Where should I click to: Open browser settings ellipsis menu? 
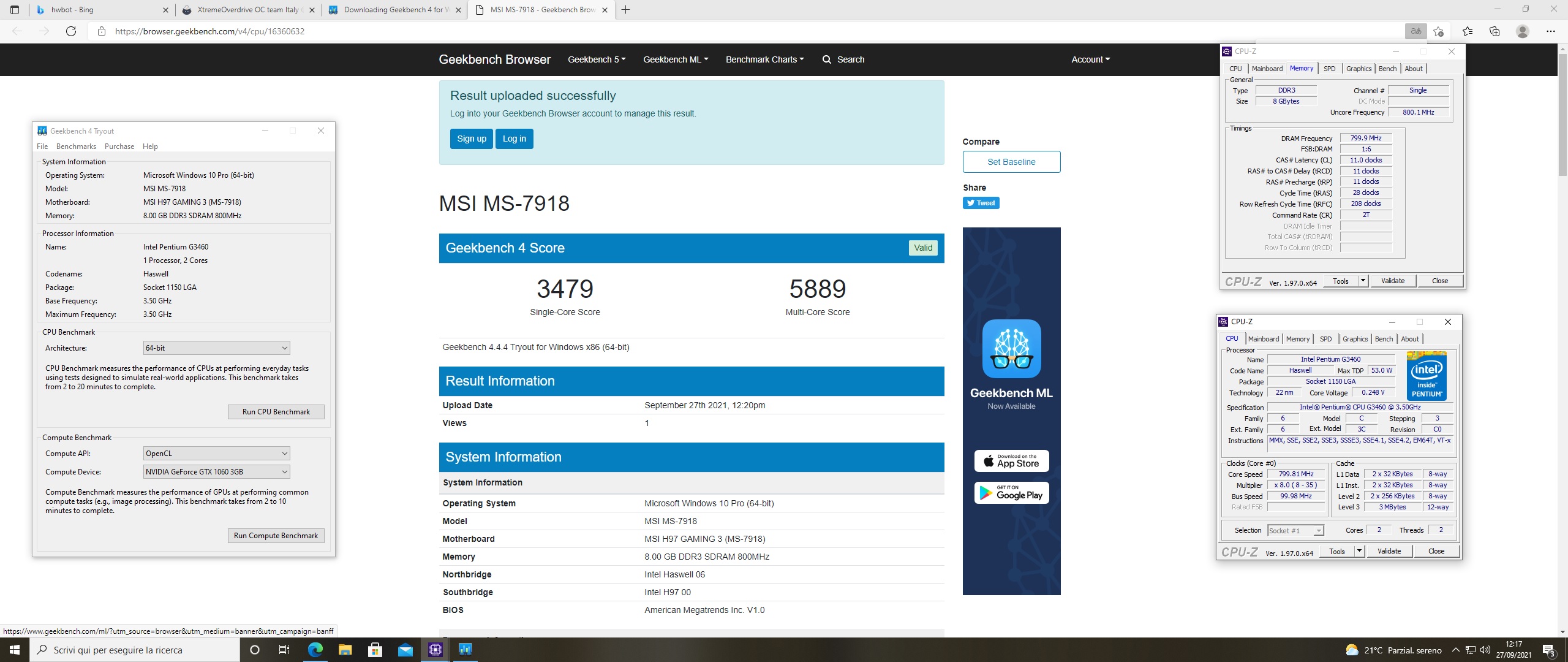pyautogui.click(x=1550, y=31)
